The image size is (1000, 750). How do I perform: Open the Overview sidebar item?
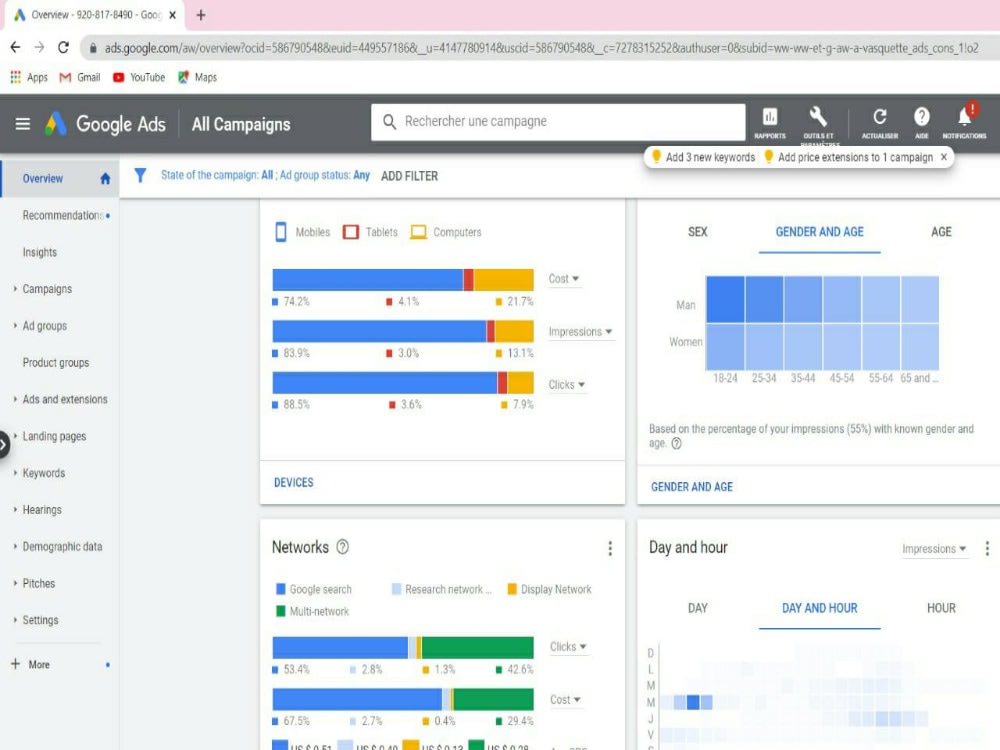pyautogui.click(x=59, y=179)
